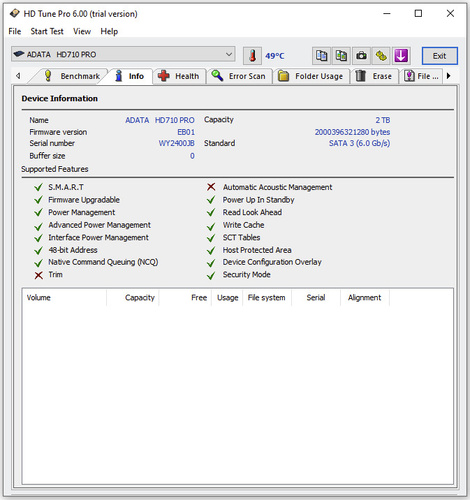Sort by the Free column header

click(x=185, y=298)
